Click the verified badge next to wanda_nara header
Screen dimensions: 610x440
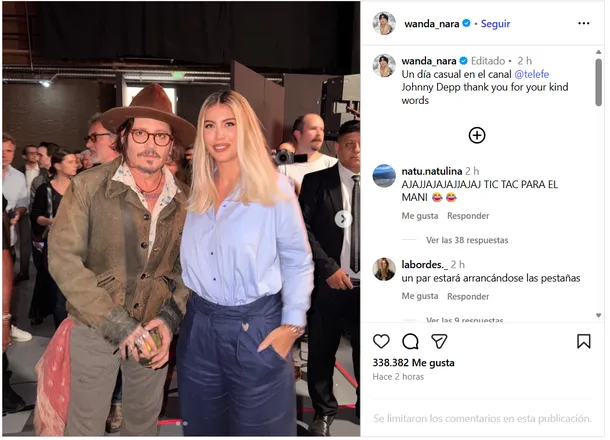pyautogui.click(x=466, y=23)
